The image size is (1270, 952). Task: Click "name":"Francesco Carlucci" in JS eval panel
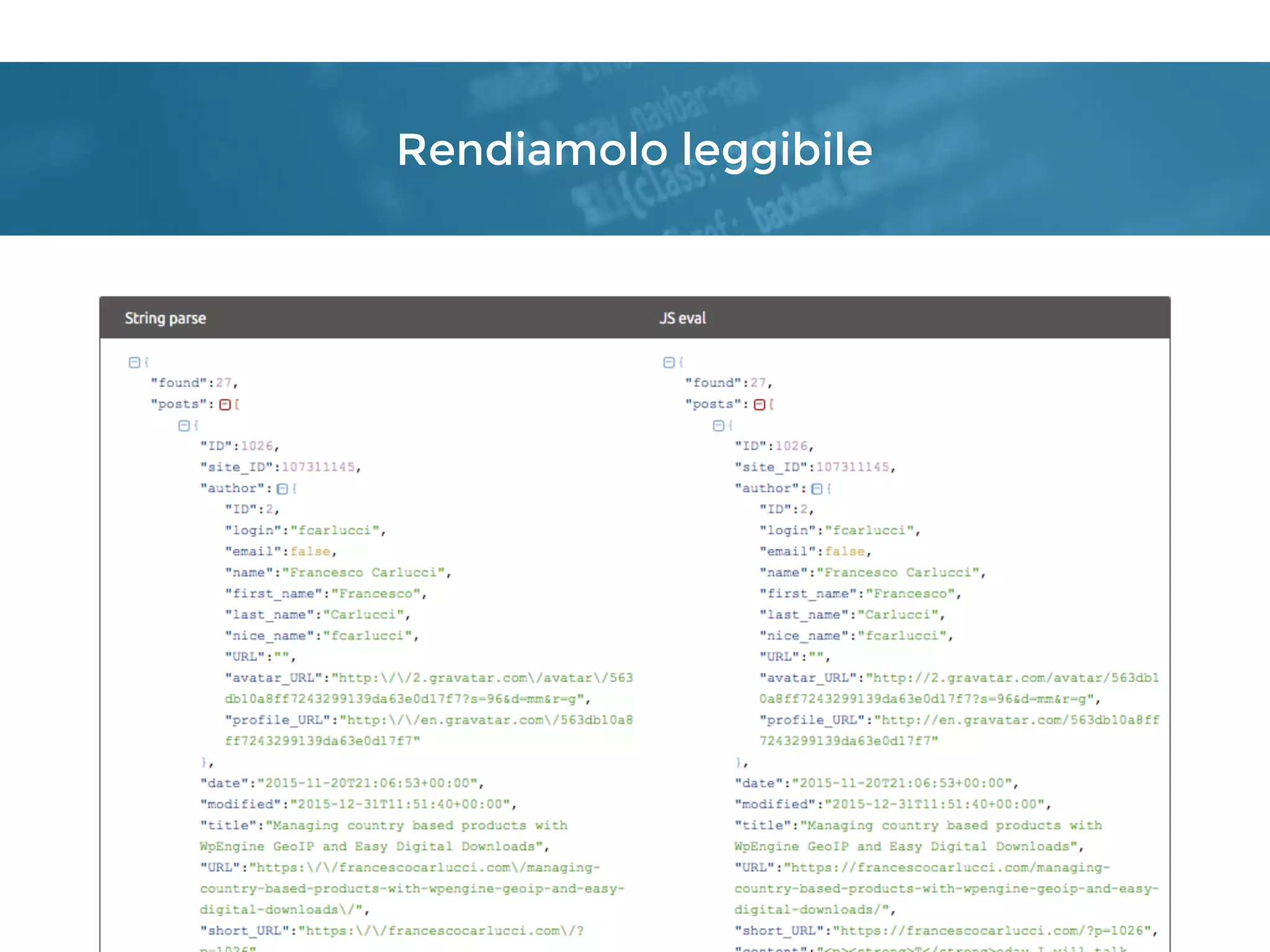(x=873, y=573)
